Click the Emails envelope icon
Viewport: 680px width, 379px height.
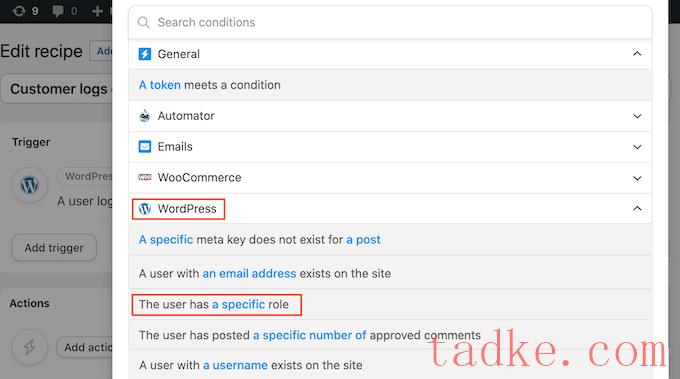tap(144, 147)
